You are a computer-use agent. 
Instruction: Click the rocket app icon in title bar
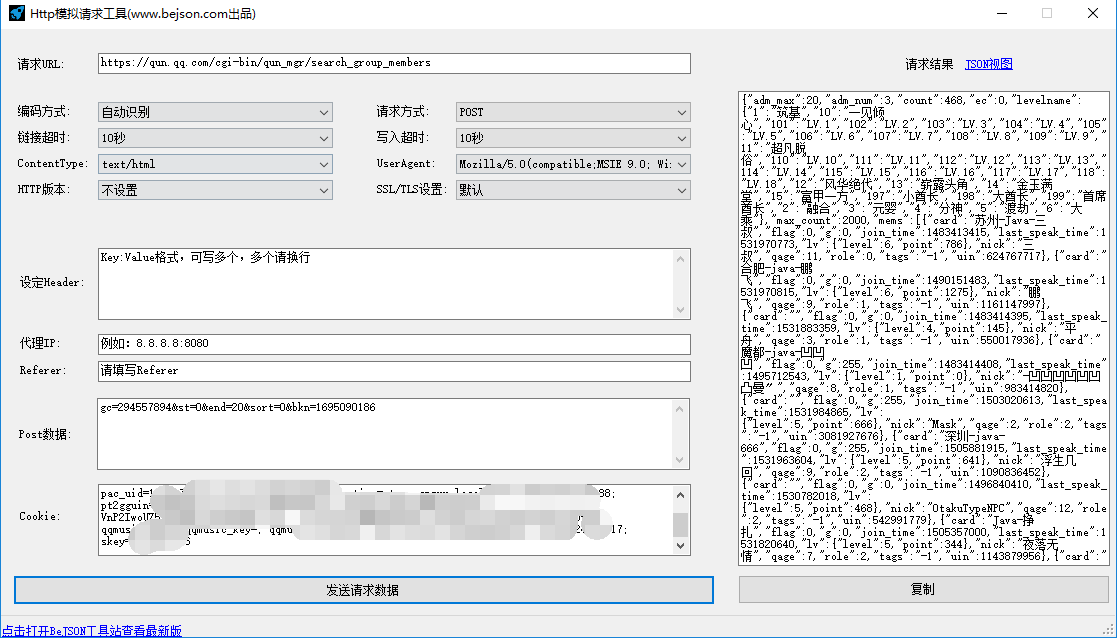pyautogui.click(x=17, y=14)
